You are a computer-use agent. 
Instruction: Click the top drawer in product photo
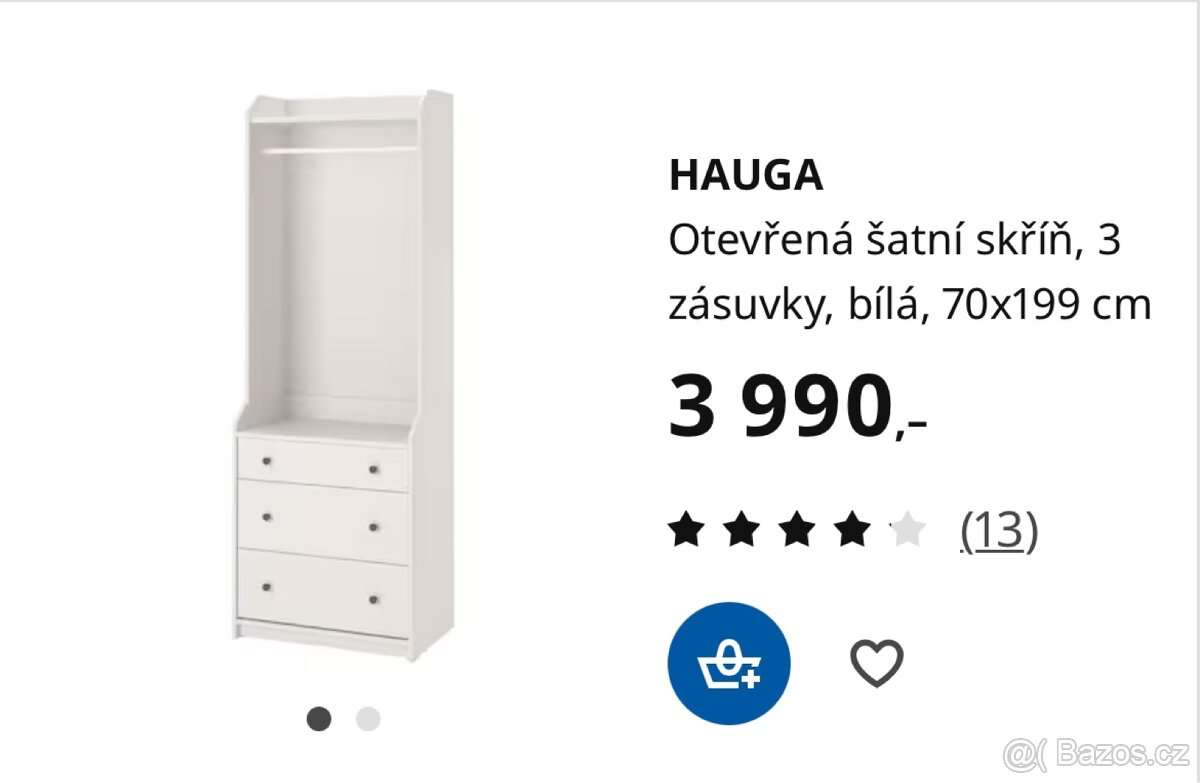[x=324, y=465]
